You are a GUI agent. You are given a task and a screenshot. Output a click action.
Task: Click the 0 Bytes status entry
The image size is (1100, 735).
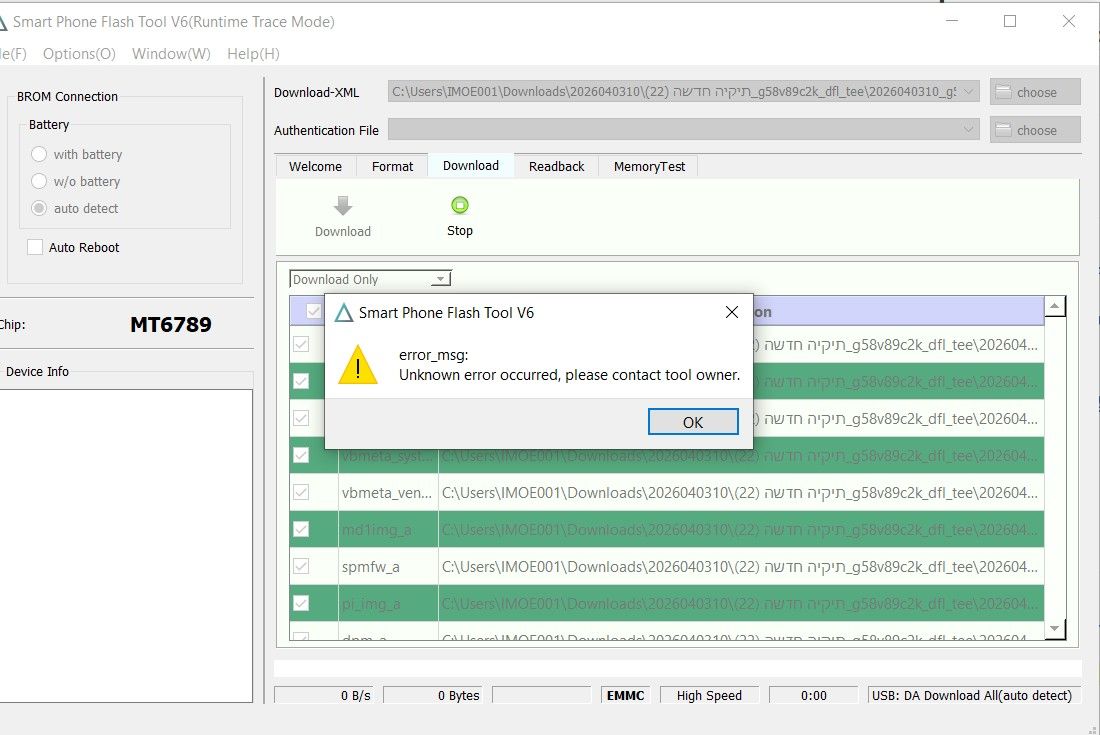point(432,696)
